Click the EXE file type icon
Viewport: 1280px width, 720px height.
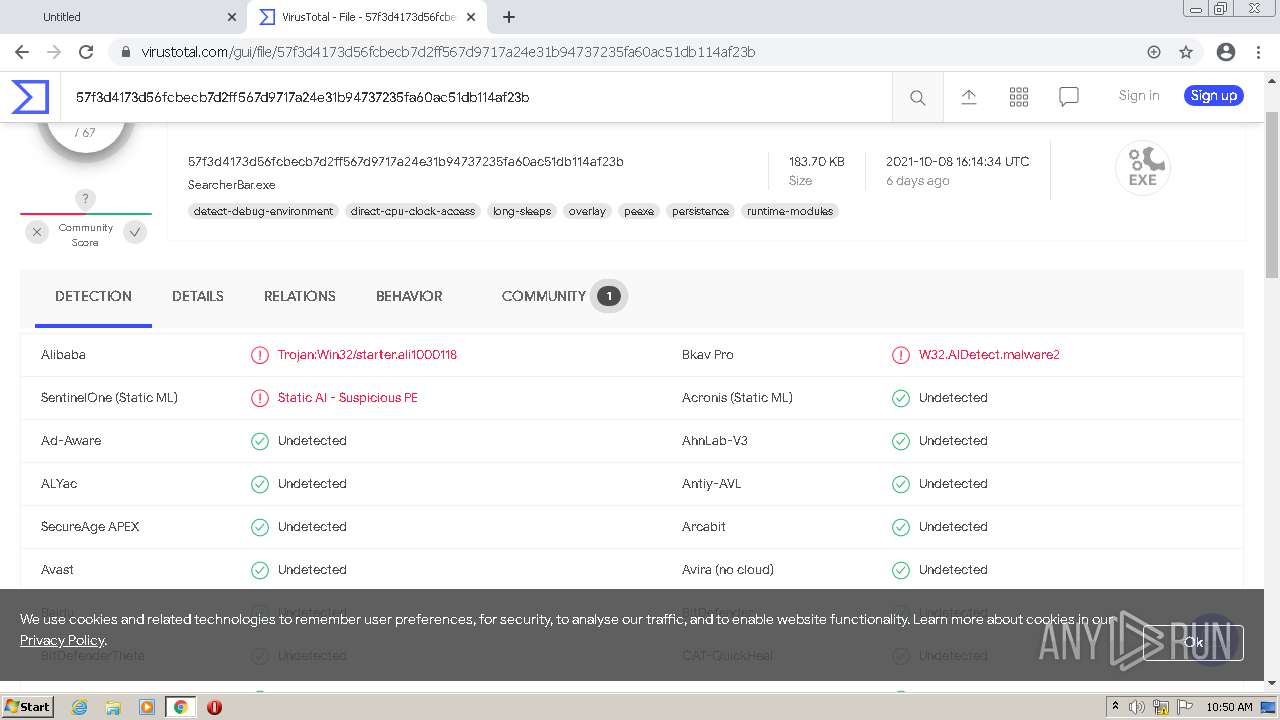[x=1143, y=167]
